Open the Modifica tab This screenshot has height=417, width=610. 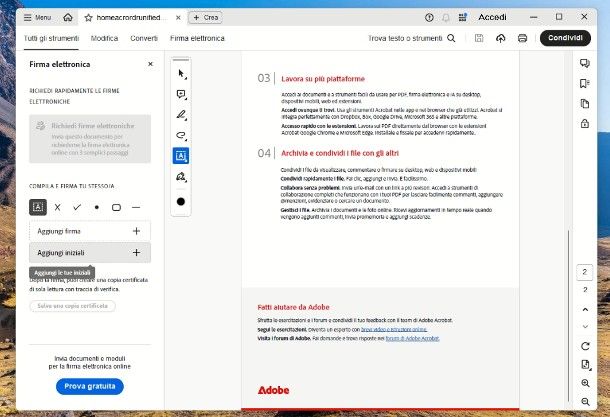104,38
